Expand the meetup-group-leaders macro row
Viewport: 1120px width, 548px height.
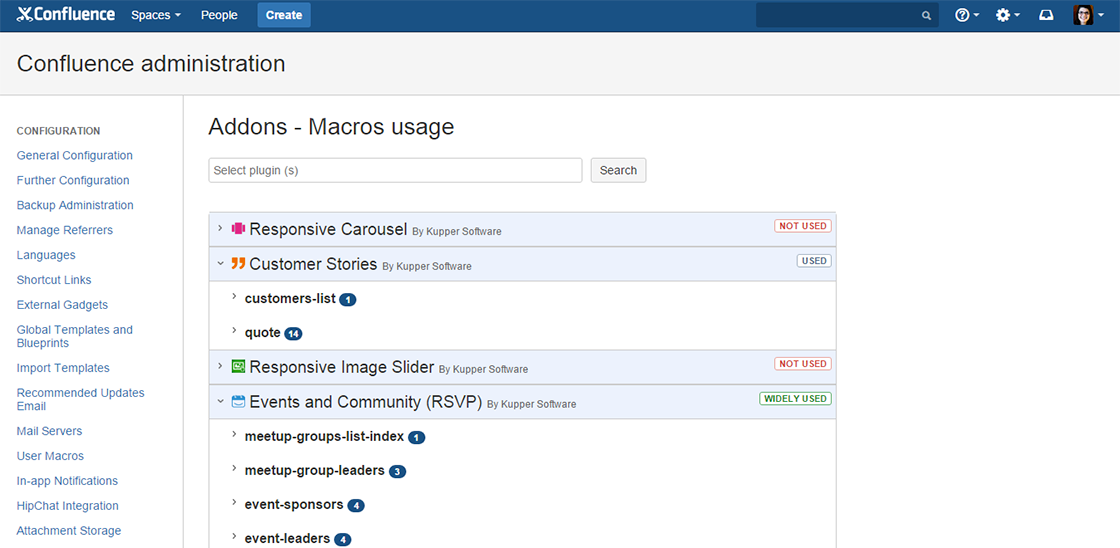coord(234,469)
